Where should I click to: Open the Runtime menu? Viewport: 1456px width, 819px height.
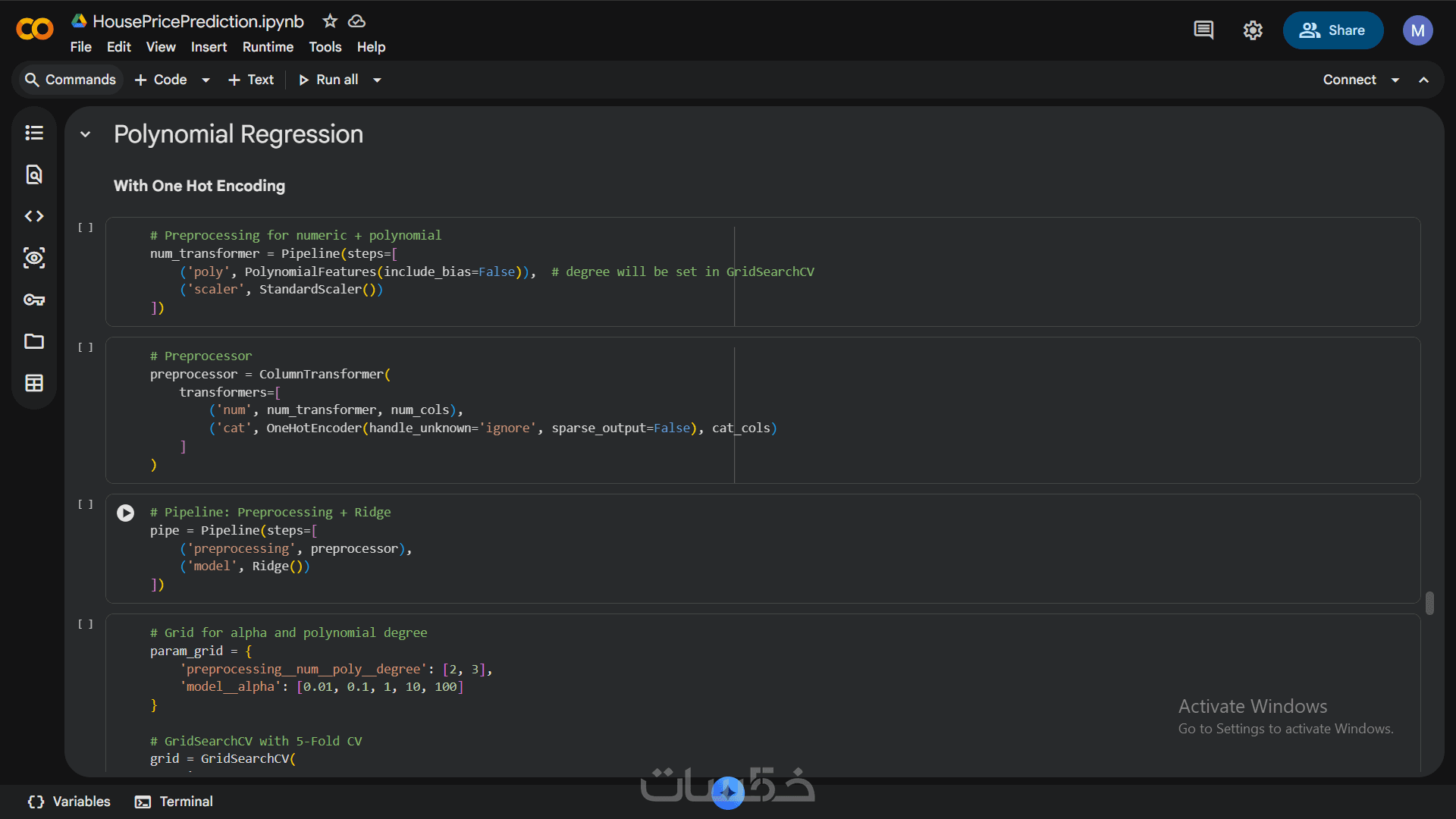[x=268, y=47]
